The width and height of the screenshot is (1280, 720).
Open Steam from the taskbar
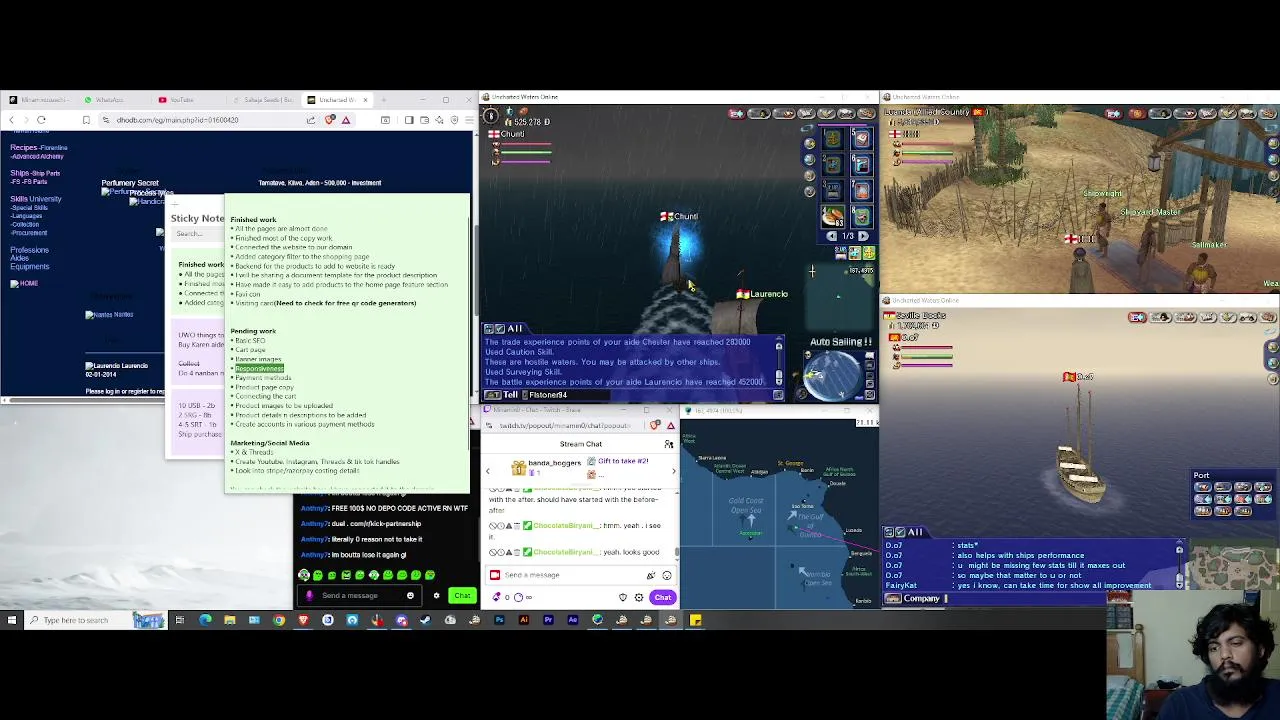pos(425,620)
